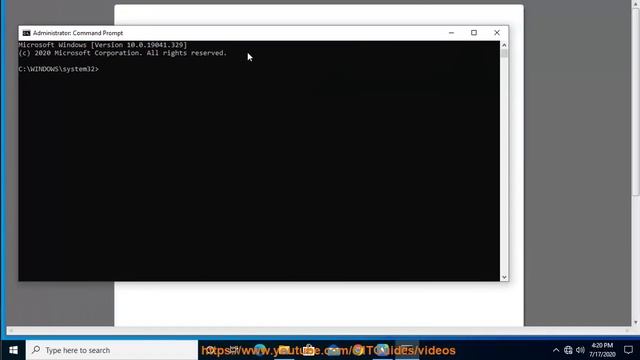Click the Command Prompt scrollbar up arrow
The width and height of the screenshot is (640, 360).
[x=504, y=45]
